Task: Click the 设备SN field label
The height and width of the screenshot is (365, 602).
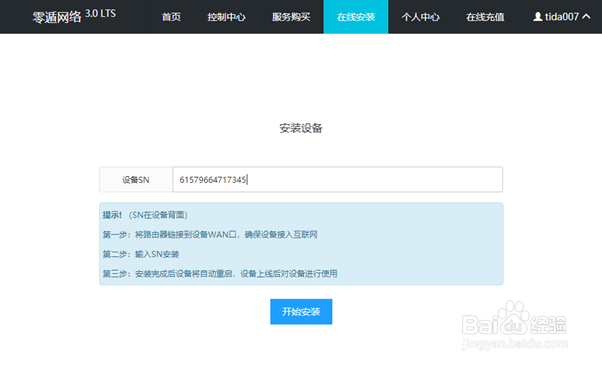Action: pos(136,180)
